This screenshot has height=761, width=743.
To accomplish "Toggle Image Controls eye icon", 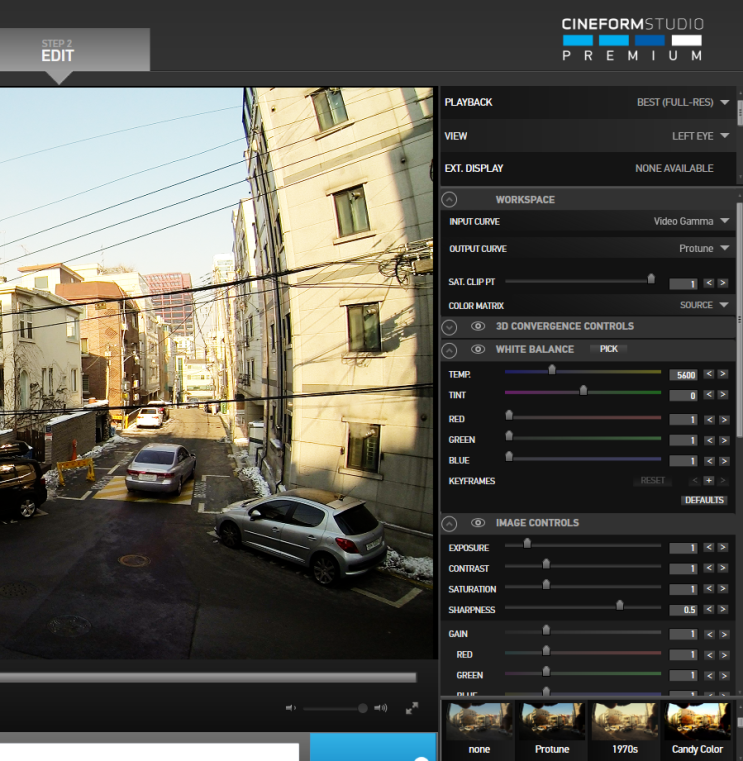I will (478, 523).
